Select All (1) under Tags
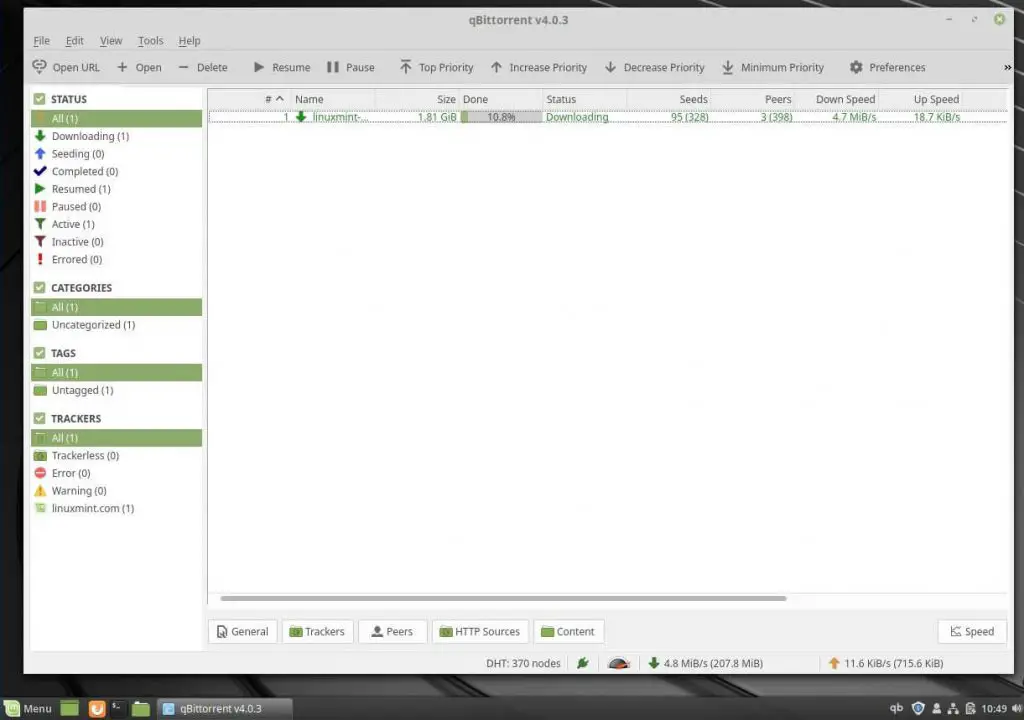 tap(116, 372)
